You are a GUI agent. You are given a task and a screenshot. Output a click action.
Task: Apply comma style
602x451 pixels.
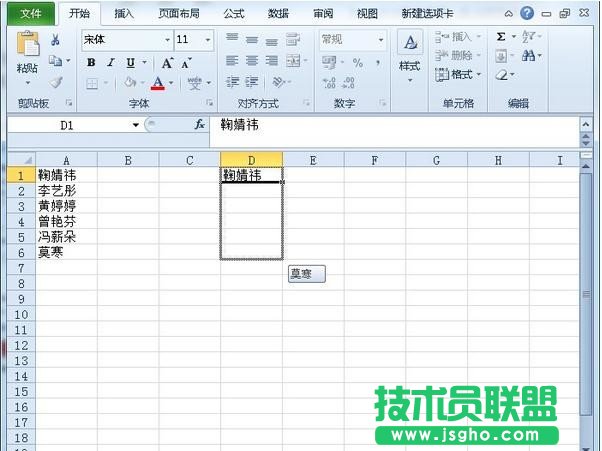point(378,62)
